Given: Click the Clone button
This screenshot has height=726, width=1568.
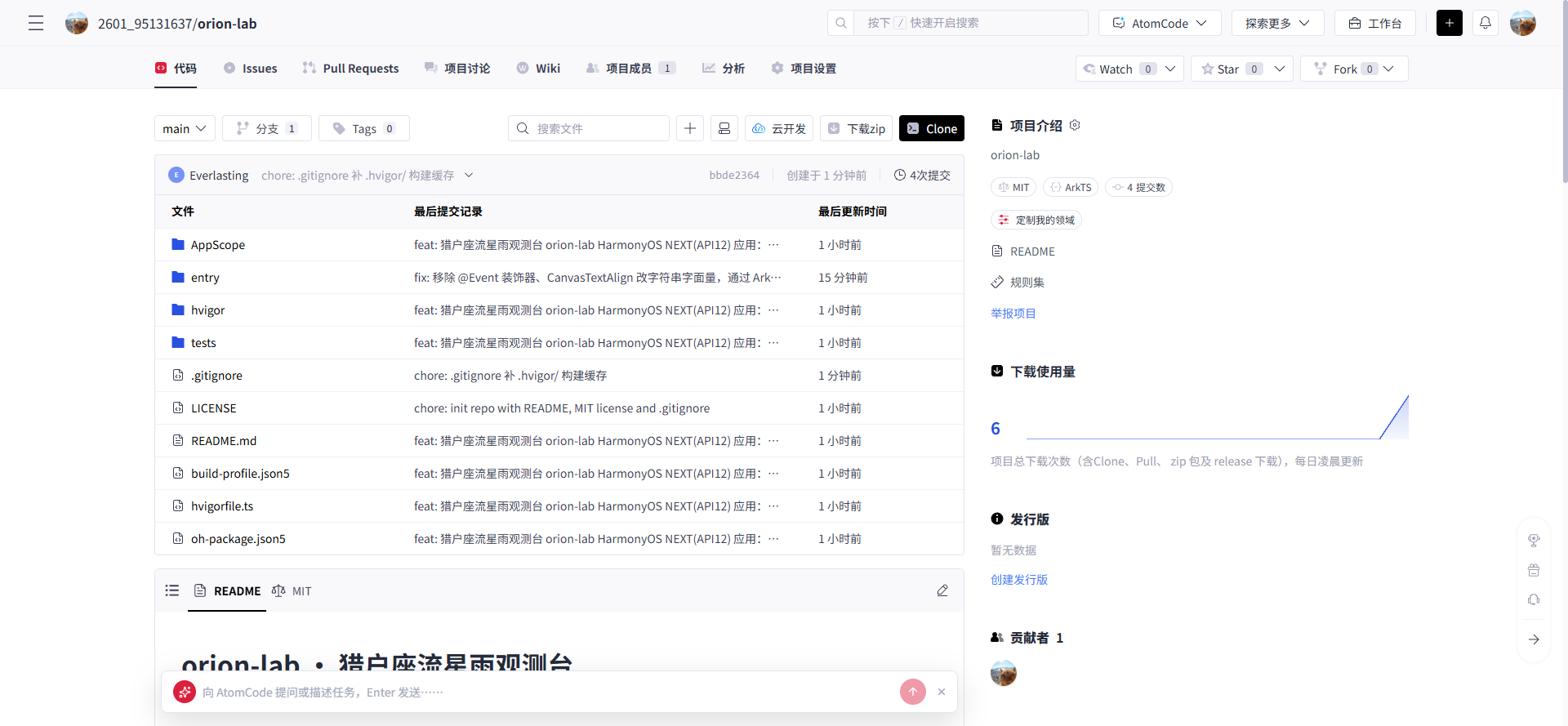Looking at the screenshot, I should click(x=932, y=128).
